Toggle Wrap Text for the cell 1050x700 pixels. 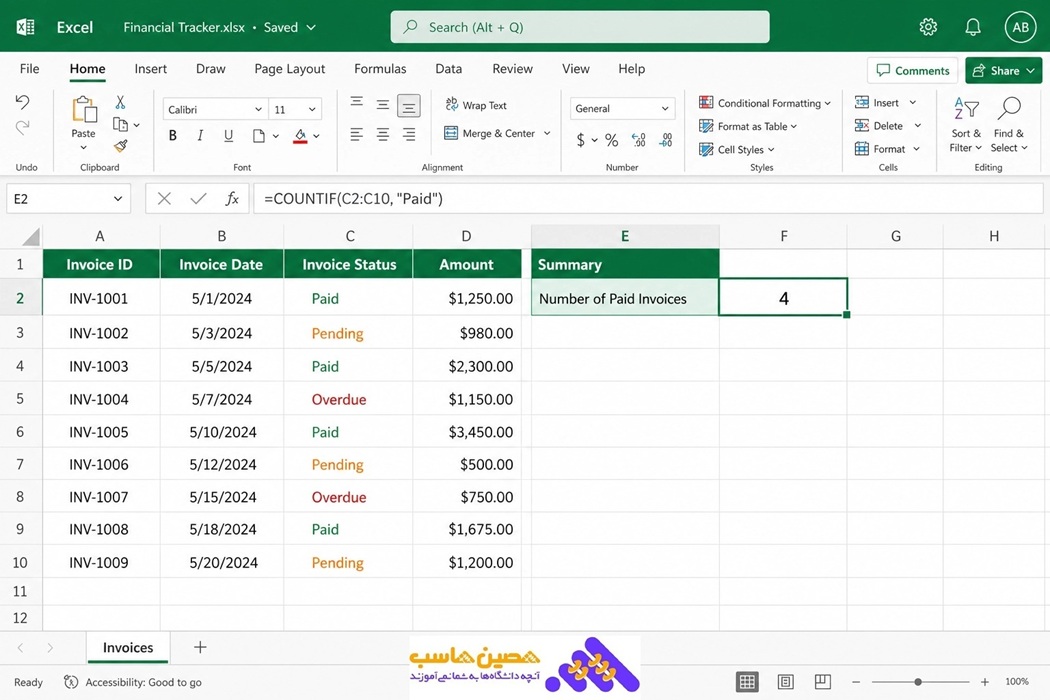[476, 105]
